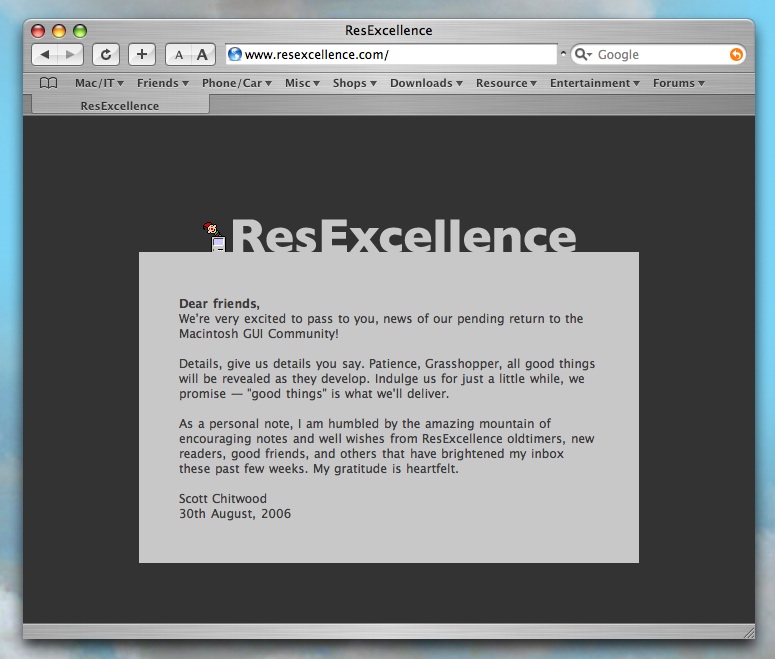
Task: Go forward with the Forward arrow button
Action: (71, 54)
